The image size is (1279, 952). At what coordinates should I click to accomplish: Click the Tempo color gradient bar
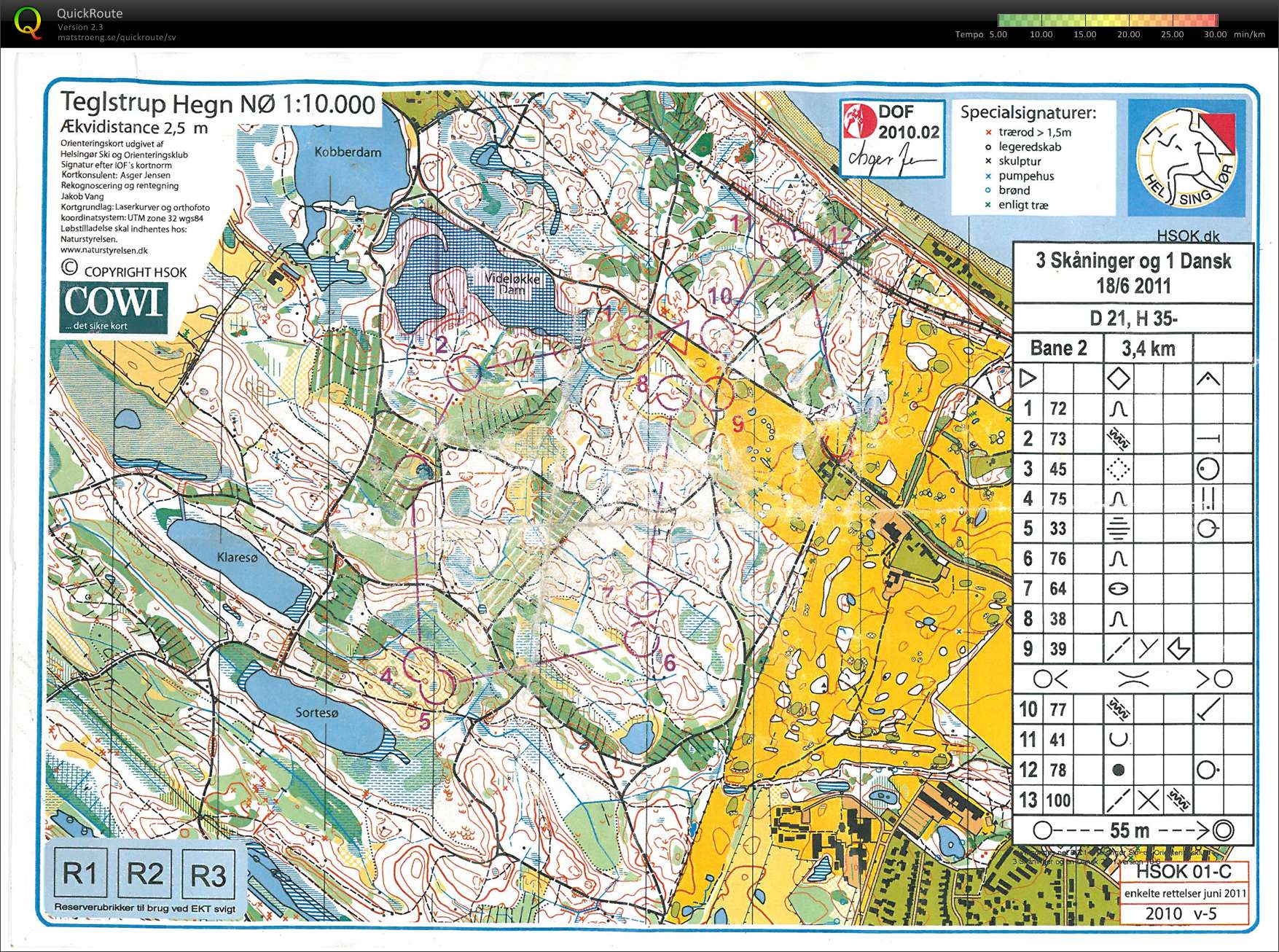point(1108,20)
